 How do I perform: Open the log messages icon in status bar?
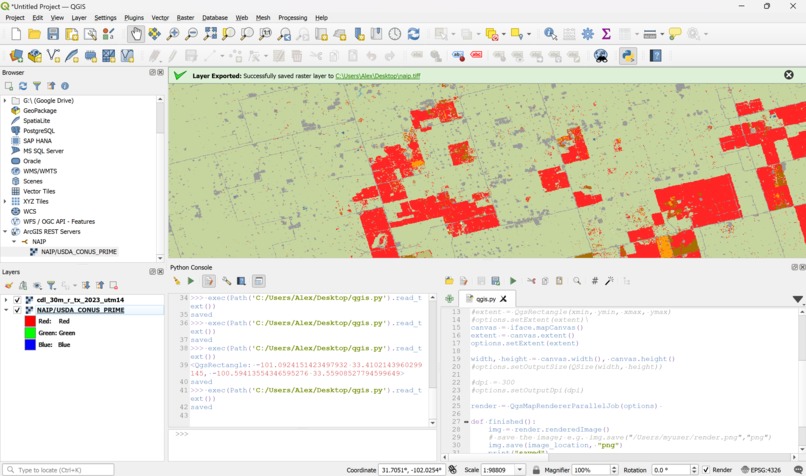pyautogui.click(x=798, y=470)
